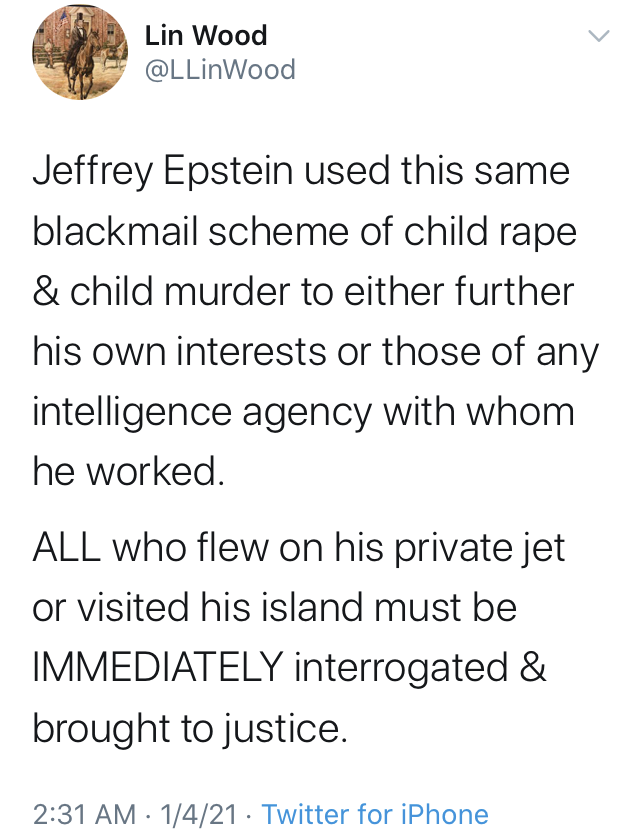Screen dimensions: 640x836
Task: Select the phrase 'intelligence agency' in tweet
Action: pos(202,414)
